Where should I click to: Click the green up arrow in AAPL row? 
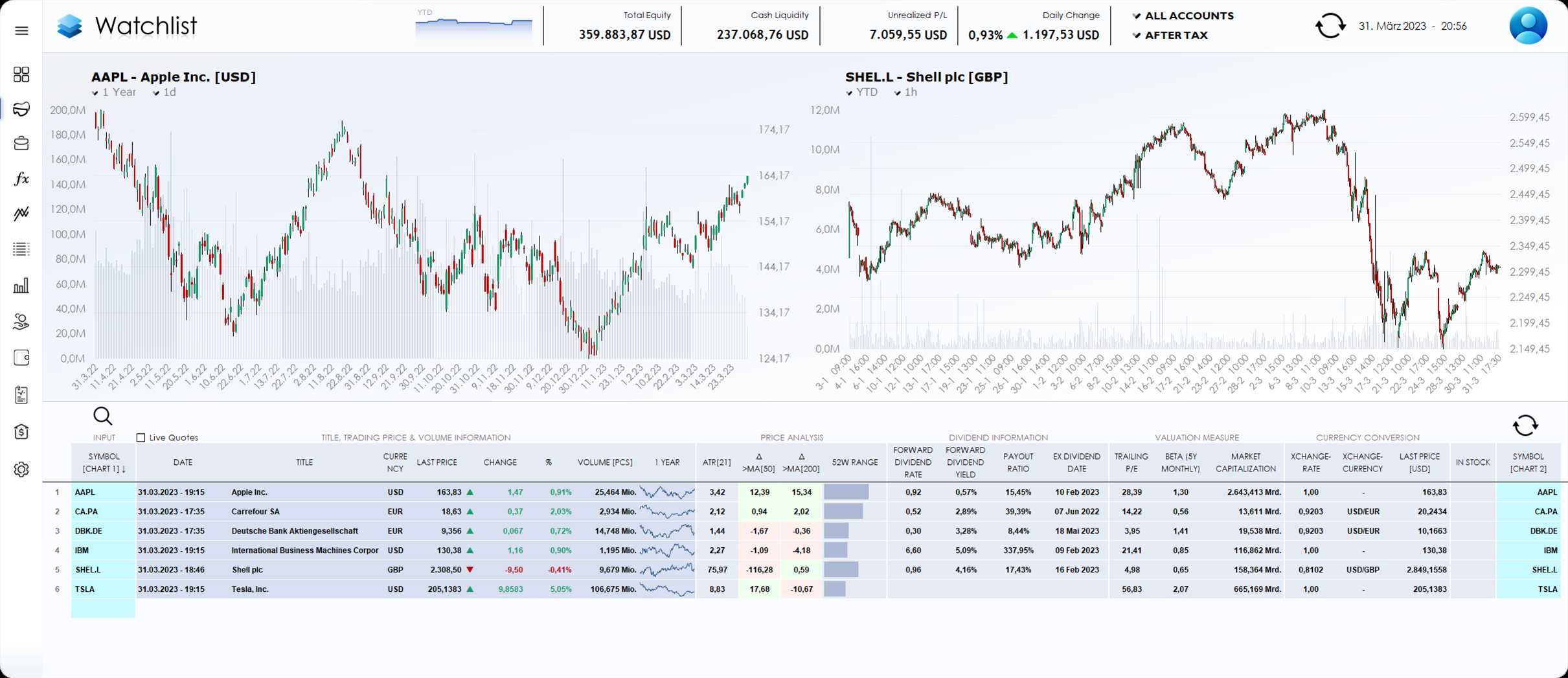point(470,492)
